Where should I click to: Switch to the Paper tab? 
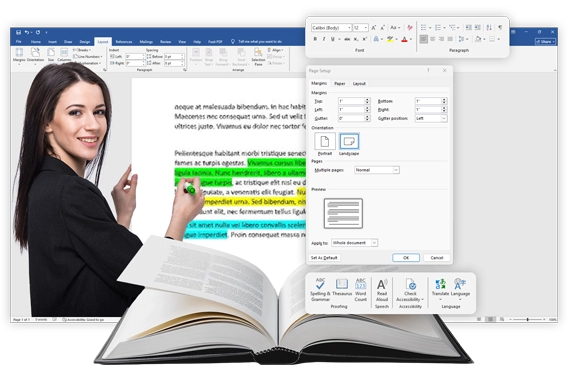coord(339,84)
